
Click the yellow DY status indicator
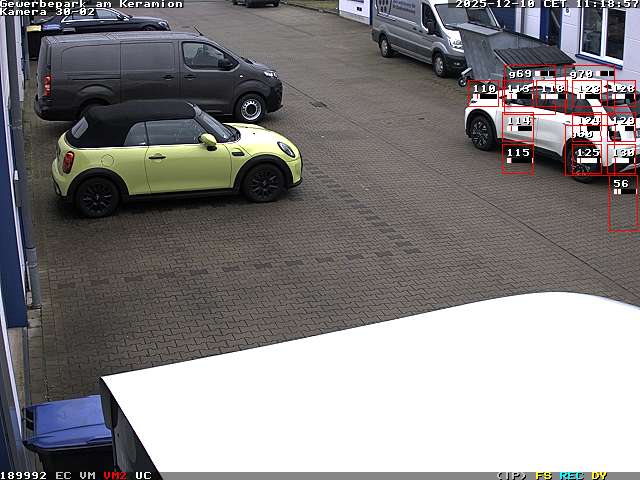[x=599, y=475]
